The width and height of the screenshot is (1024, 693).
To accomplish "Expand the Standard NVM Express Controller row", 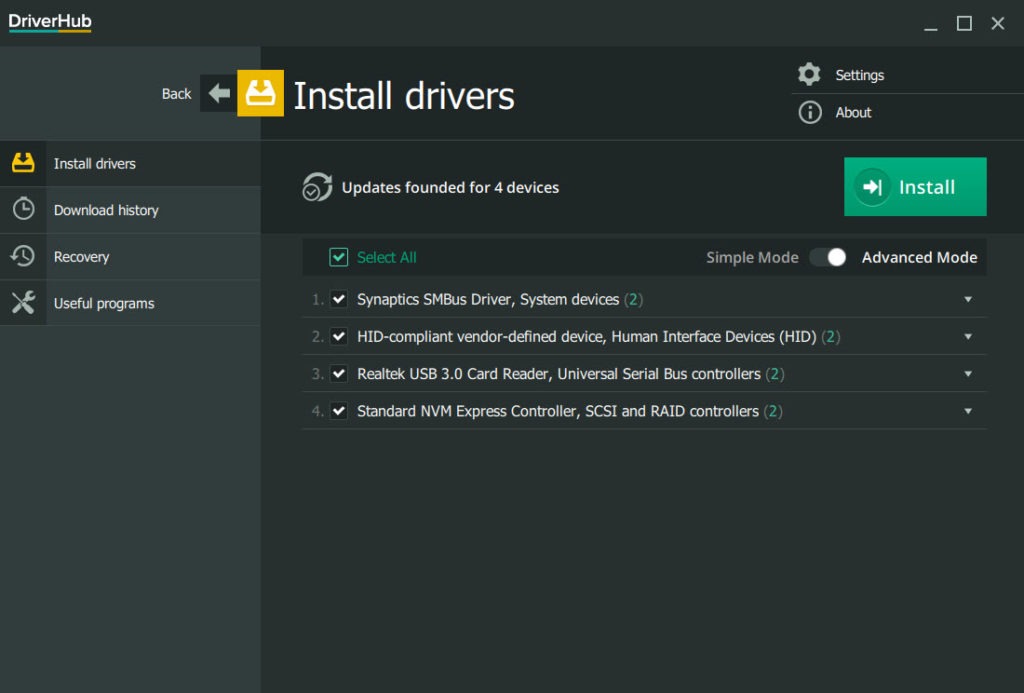I will [x=968, y=411].
